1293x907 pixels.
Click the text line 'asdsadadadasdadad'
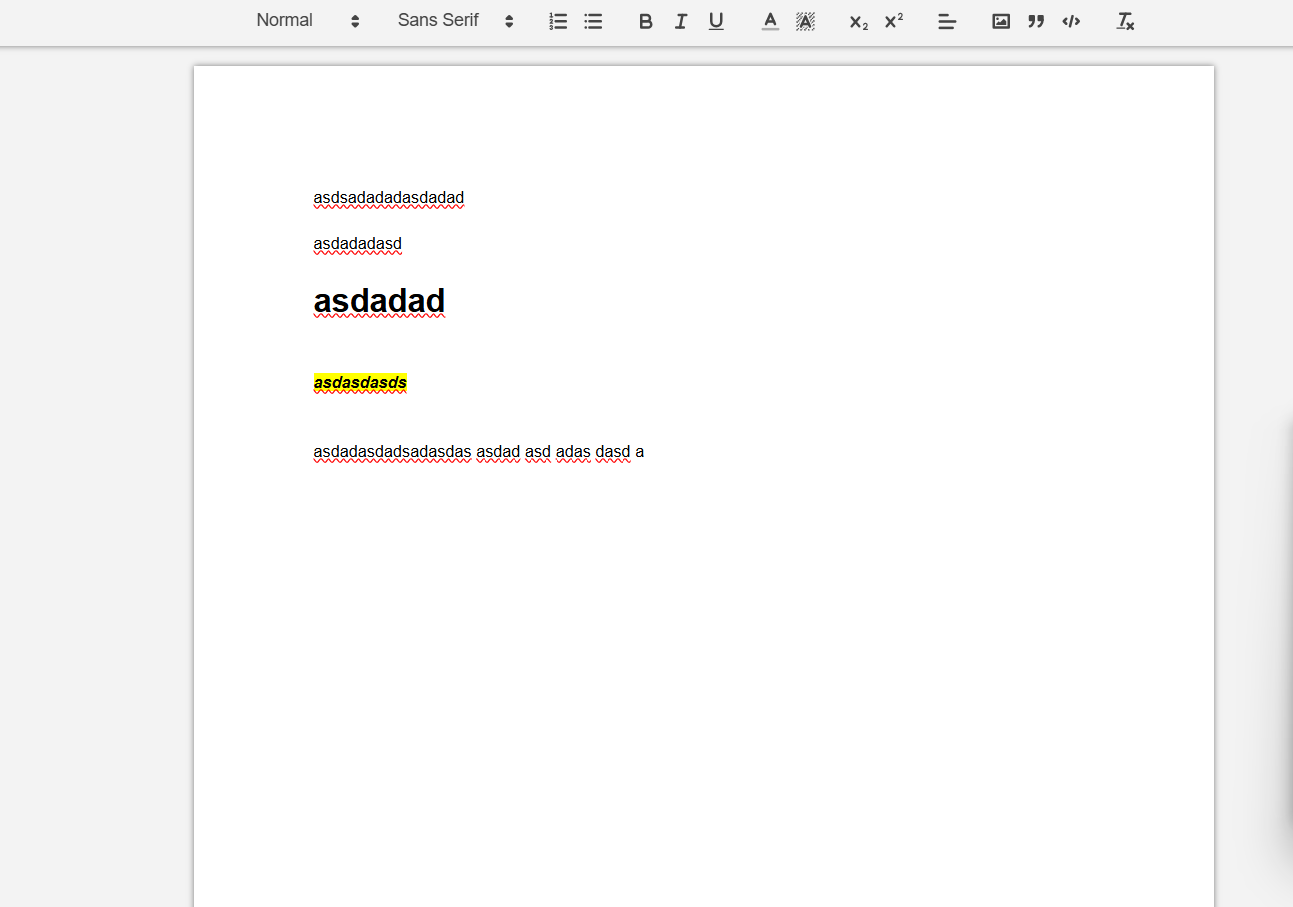[x=389, y=198]
